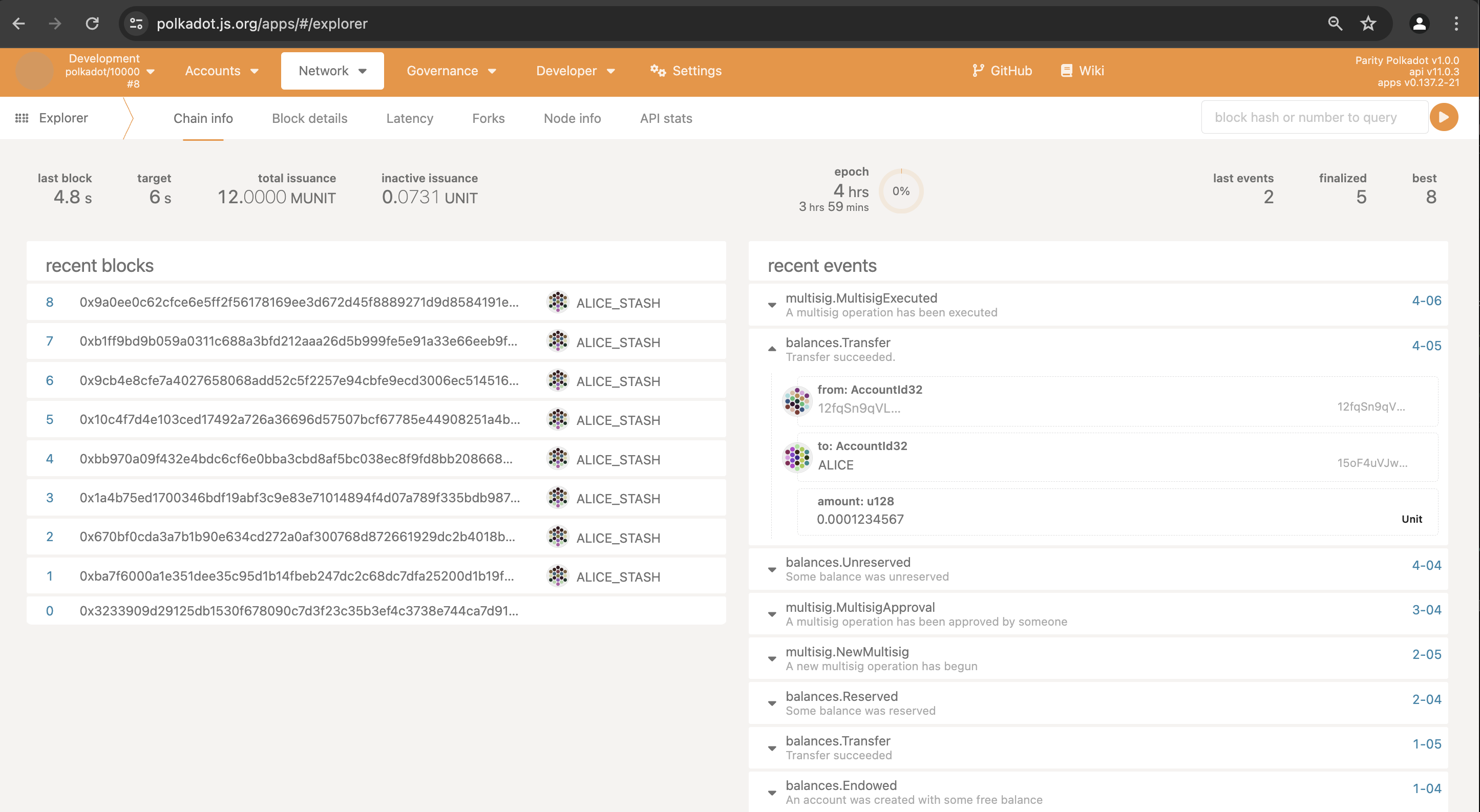Expand the balances.Unreserved event
1480x812 pixels.
click(772, 569)
